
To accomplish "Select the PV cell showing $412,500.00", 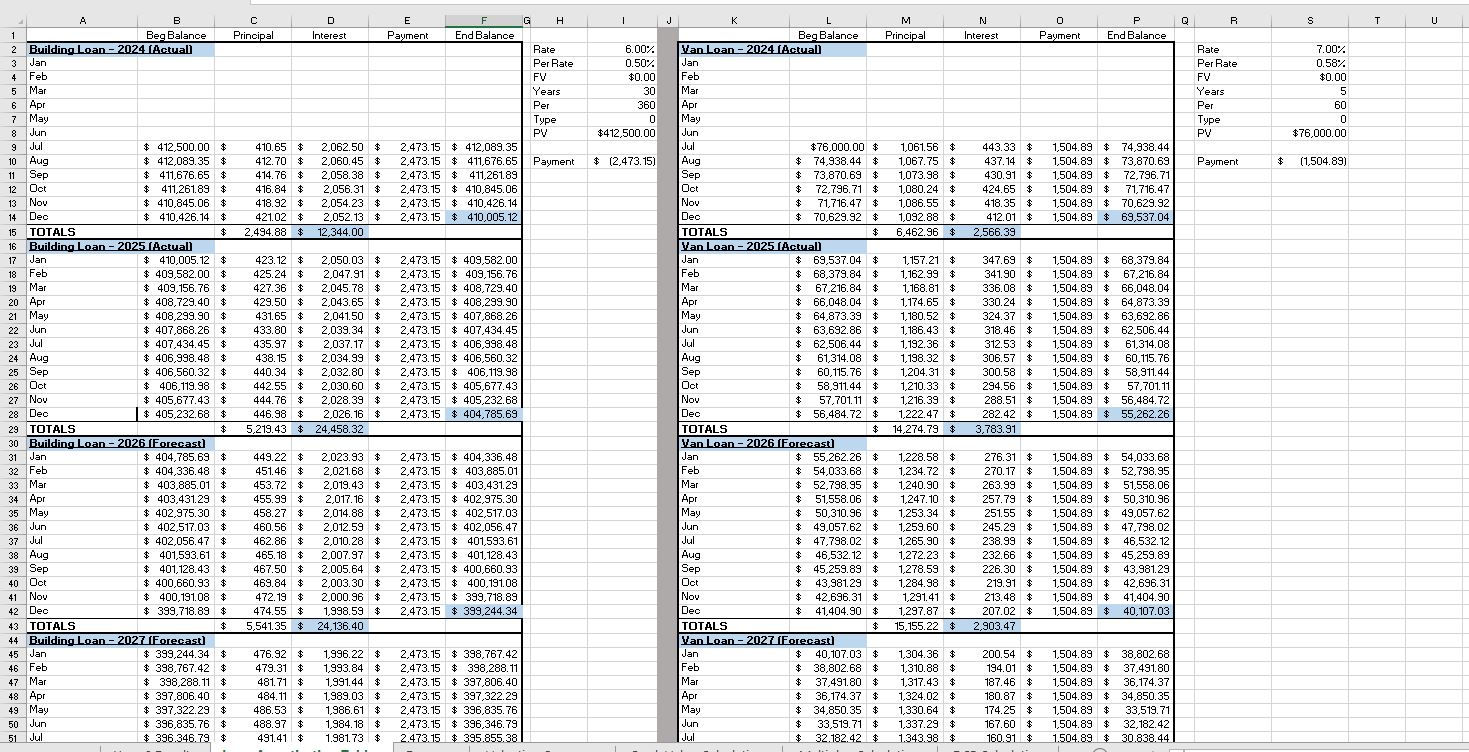I will pyautogui.click(x=623, y=132).
